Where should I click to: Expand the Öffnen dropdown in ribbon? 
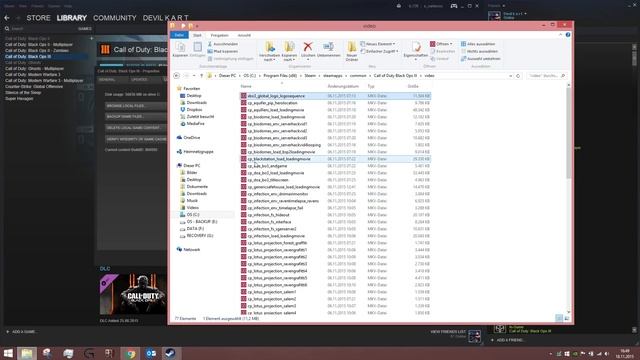pyautogui.click(x=441, y=44)
